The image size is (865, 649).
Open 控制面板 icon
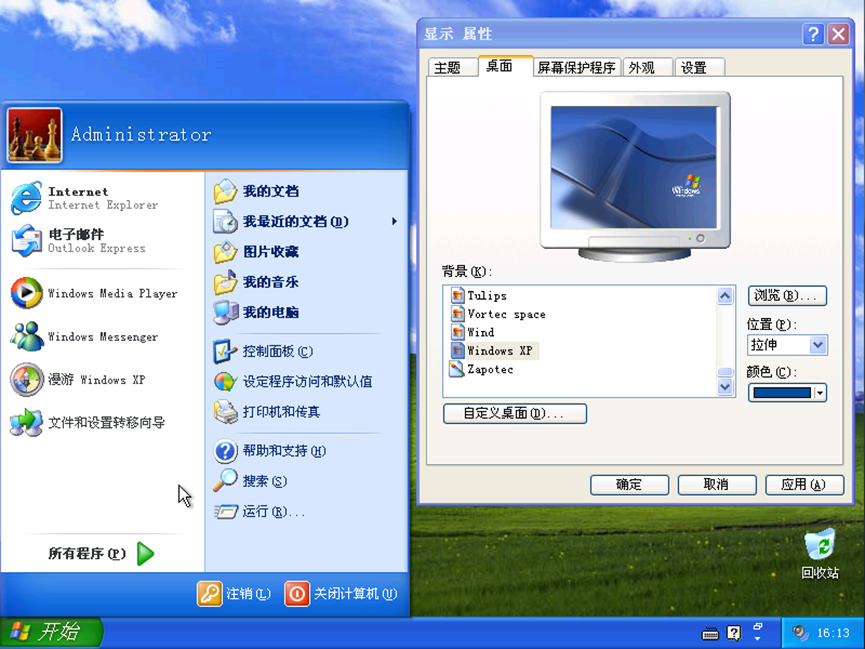226,351
